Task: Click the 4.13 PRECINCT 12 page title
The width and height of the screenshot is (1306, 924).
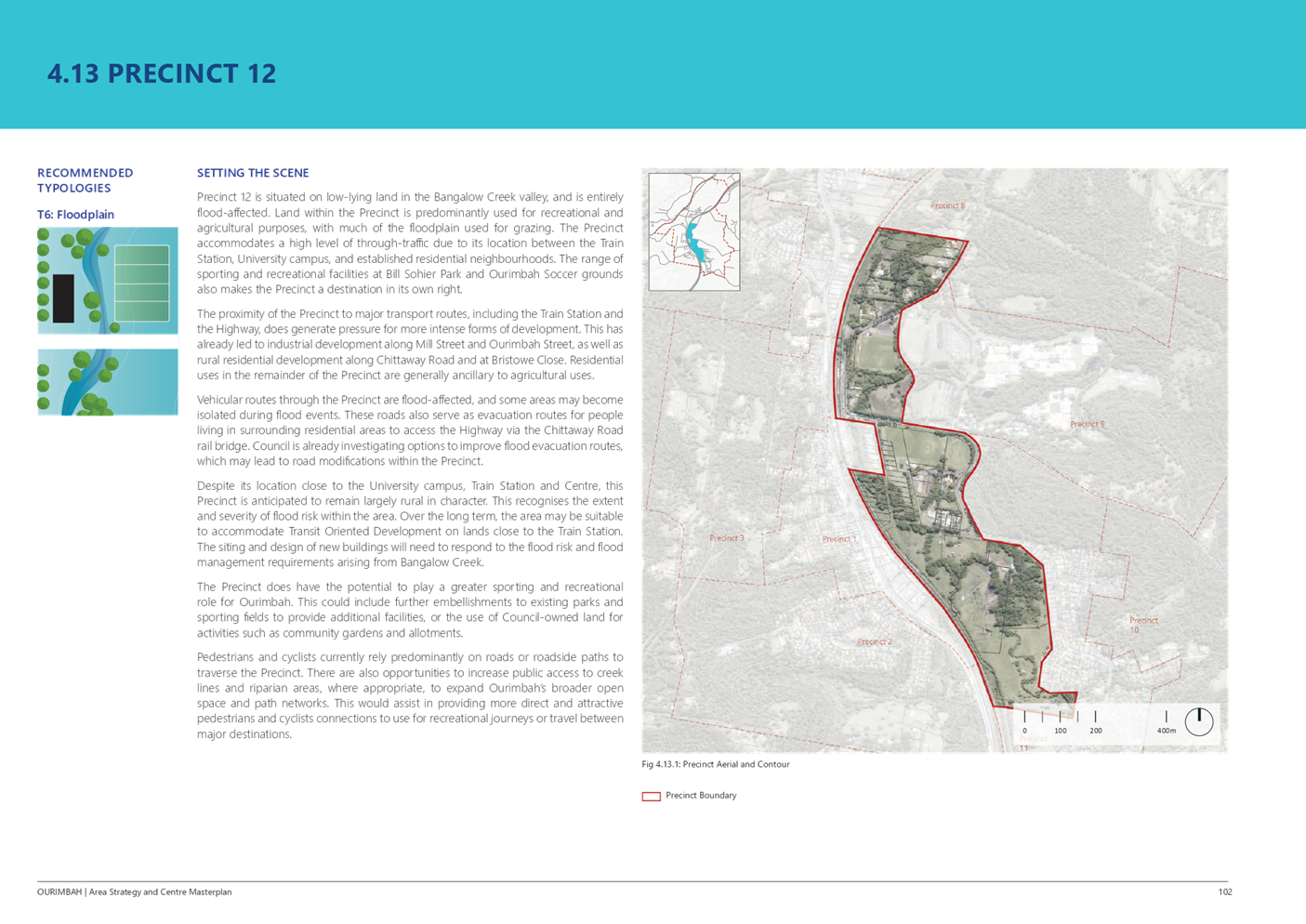Action: 162,73
